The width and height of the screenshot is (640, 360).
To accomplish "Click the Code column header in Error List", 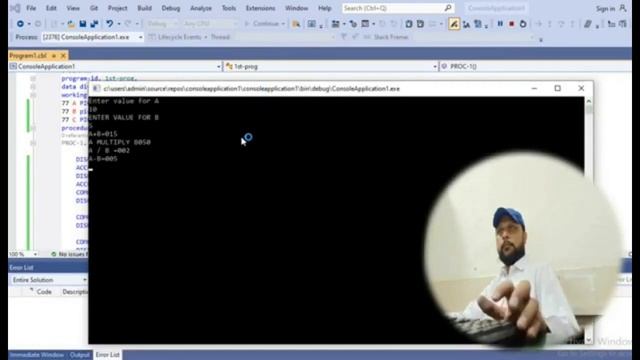I will coord(44,292).
